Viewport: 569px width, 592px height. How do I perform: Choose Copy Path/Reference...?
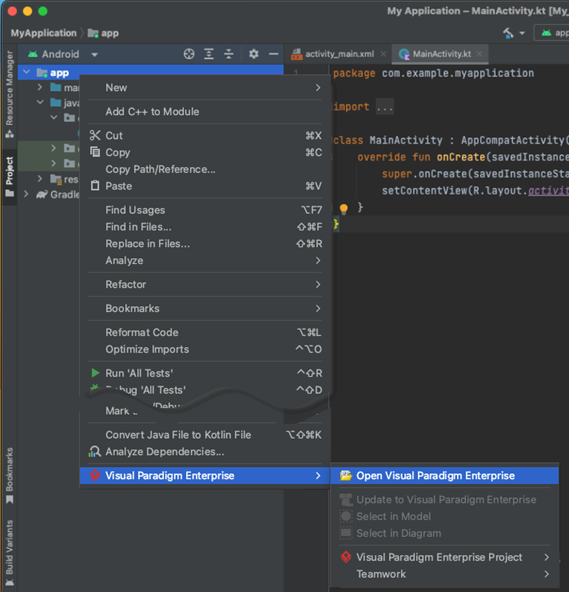tap(205, 170)
